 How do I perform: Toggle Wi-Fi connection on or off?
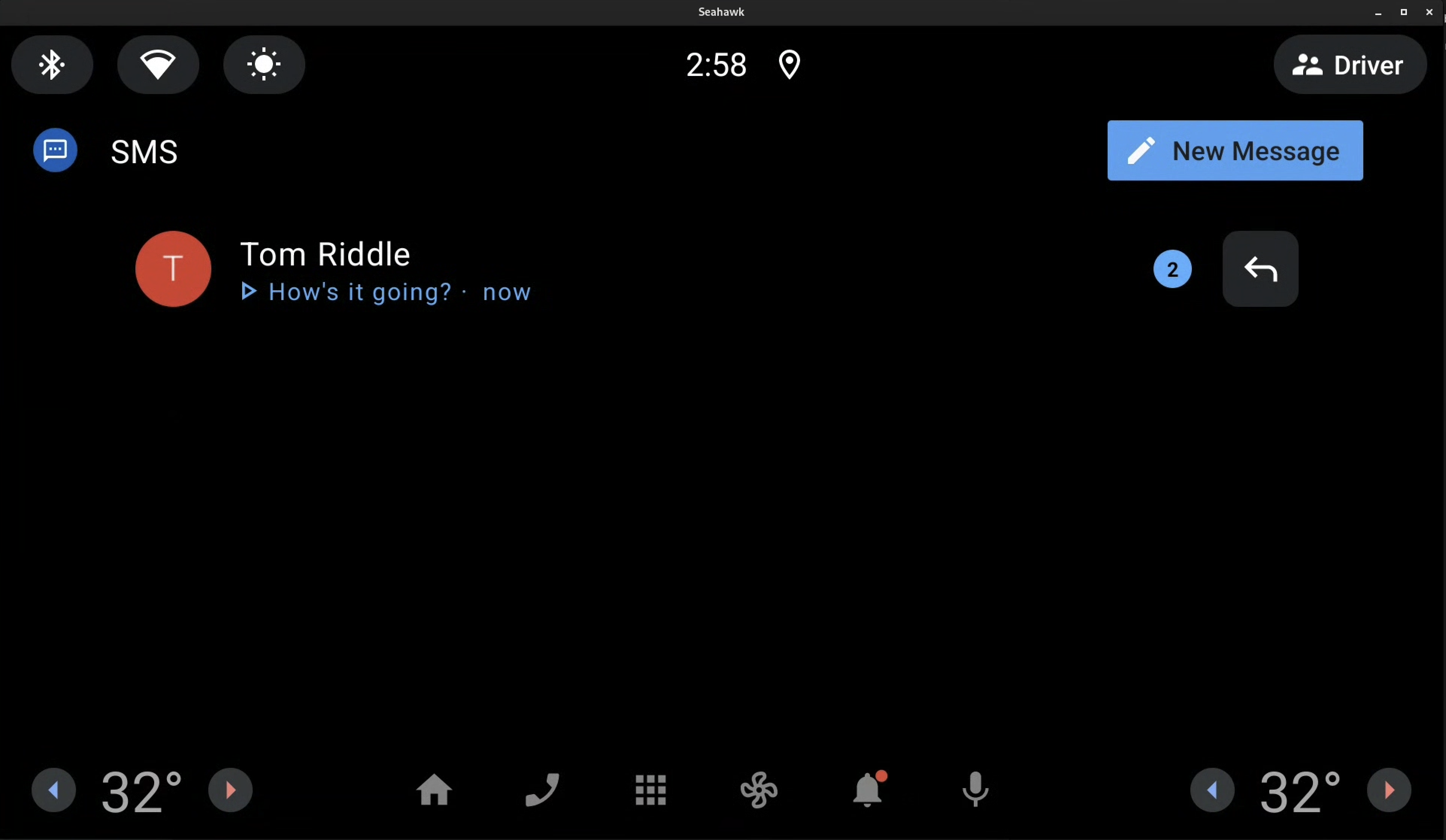pos(158,64)
